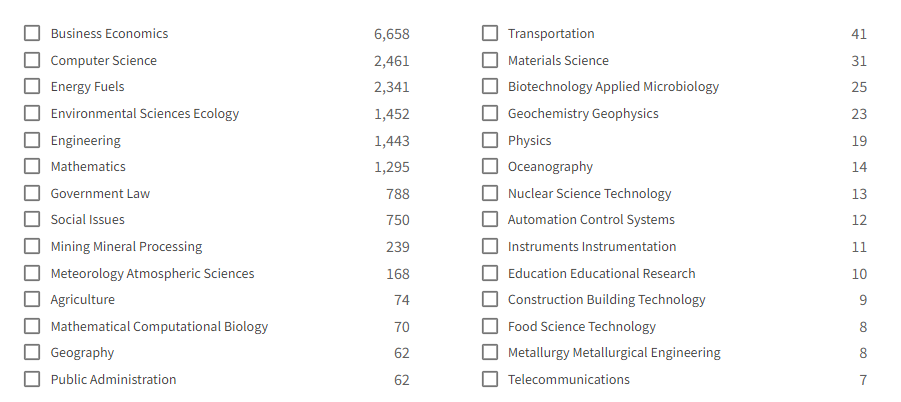Tick the Mining Mineral Processing checkbox
The image size is (901, 402).
[32, 246]
